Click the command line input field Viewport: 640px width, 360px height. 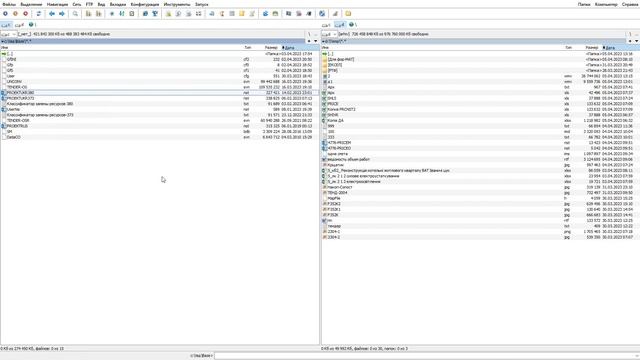(427, 356)
